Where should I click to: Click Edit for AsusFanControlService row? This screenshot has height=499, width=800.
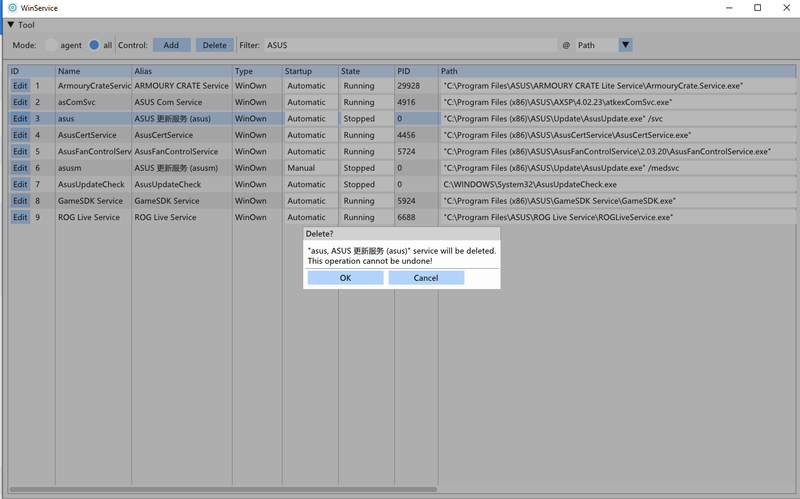point(20,152)
